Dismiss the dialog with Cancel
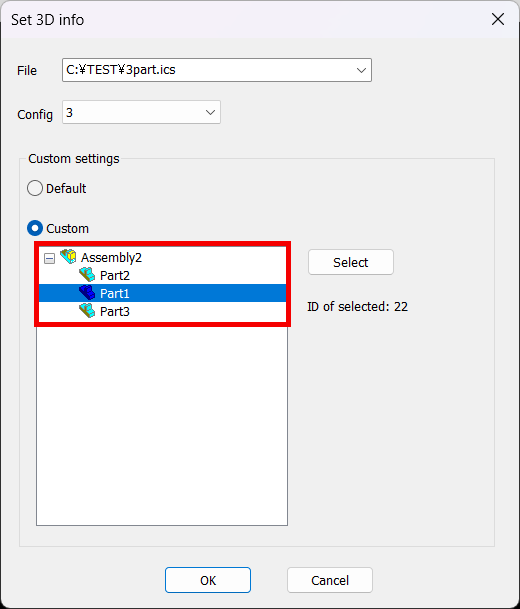Screen dimensions: 520x609 [330, 580]
